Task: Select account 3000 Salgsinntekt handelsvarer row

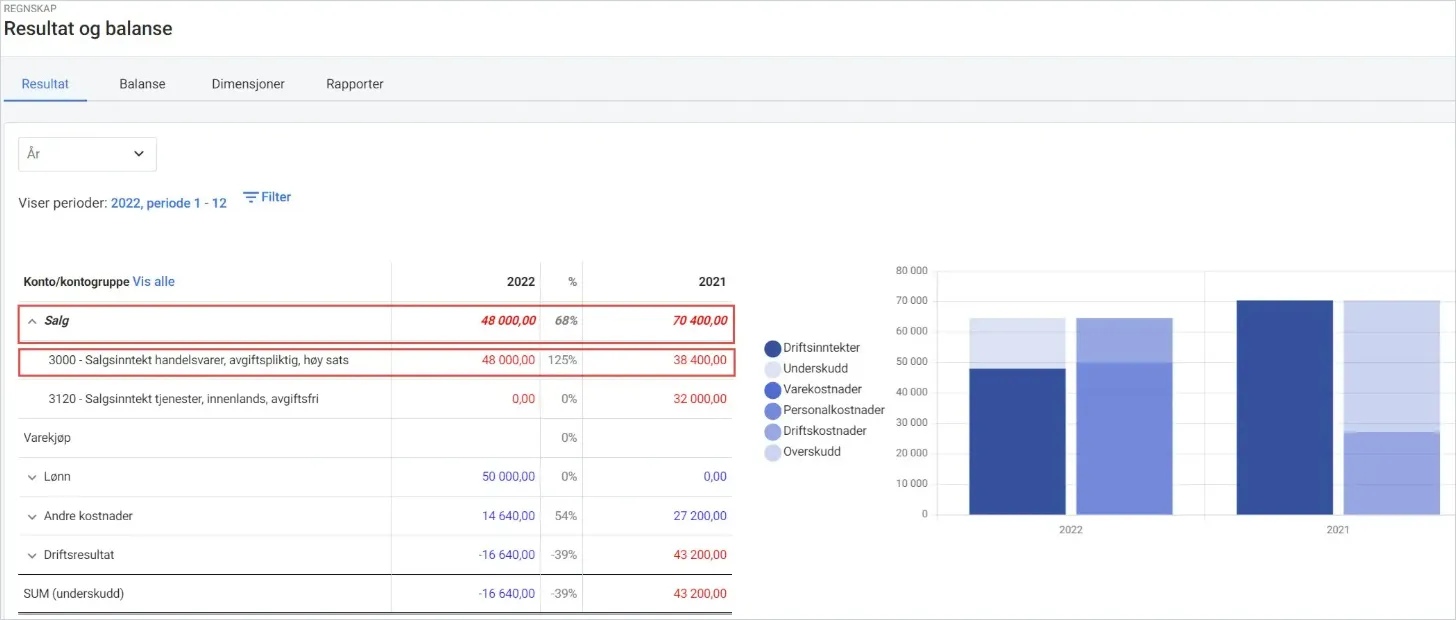Action: (x=377, y=362)
